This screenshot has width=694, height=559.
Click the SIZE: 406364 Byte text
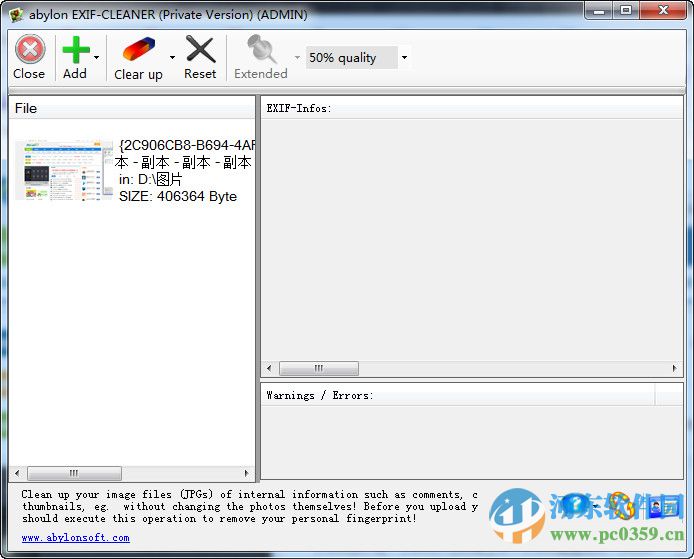tap(178, 196)
